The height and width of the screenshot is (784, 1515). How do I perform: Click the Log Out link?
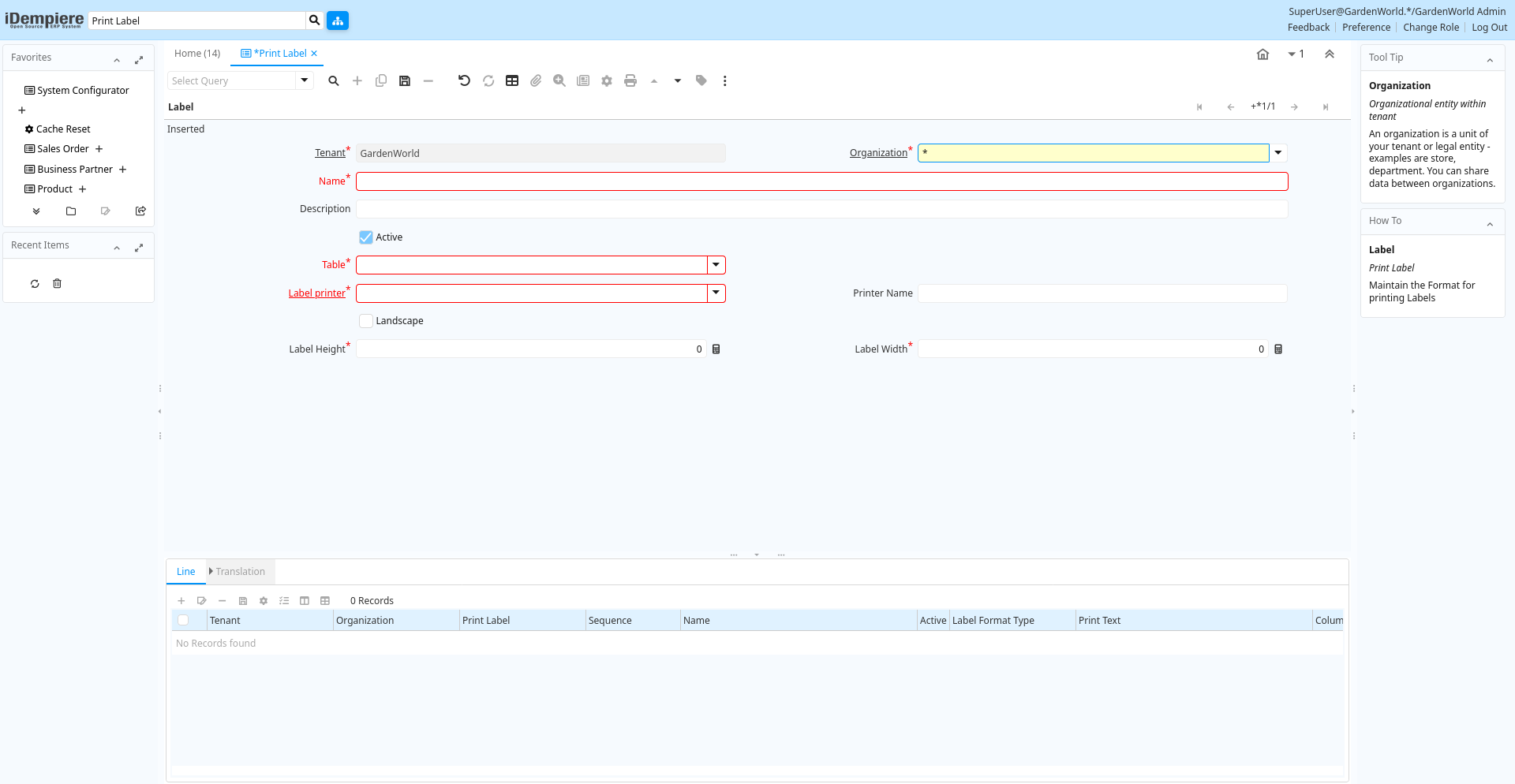tap(1489, 28)
